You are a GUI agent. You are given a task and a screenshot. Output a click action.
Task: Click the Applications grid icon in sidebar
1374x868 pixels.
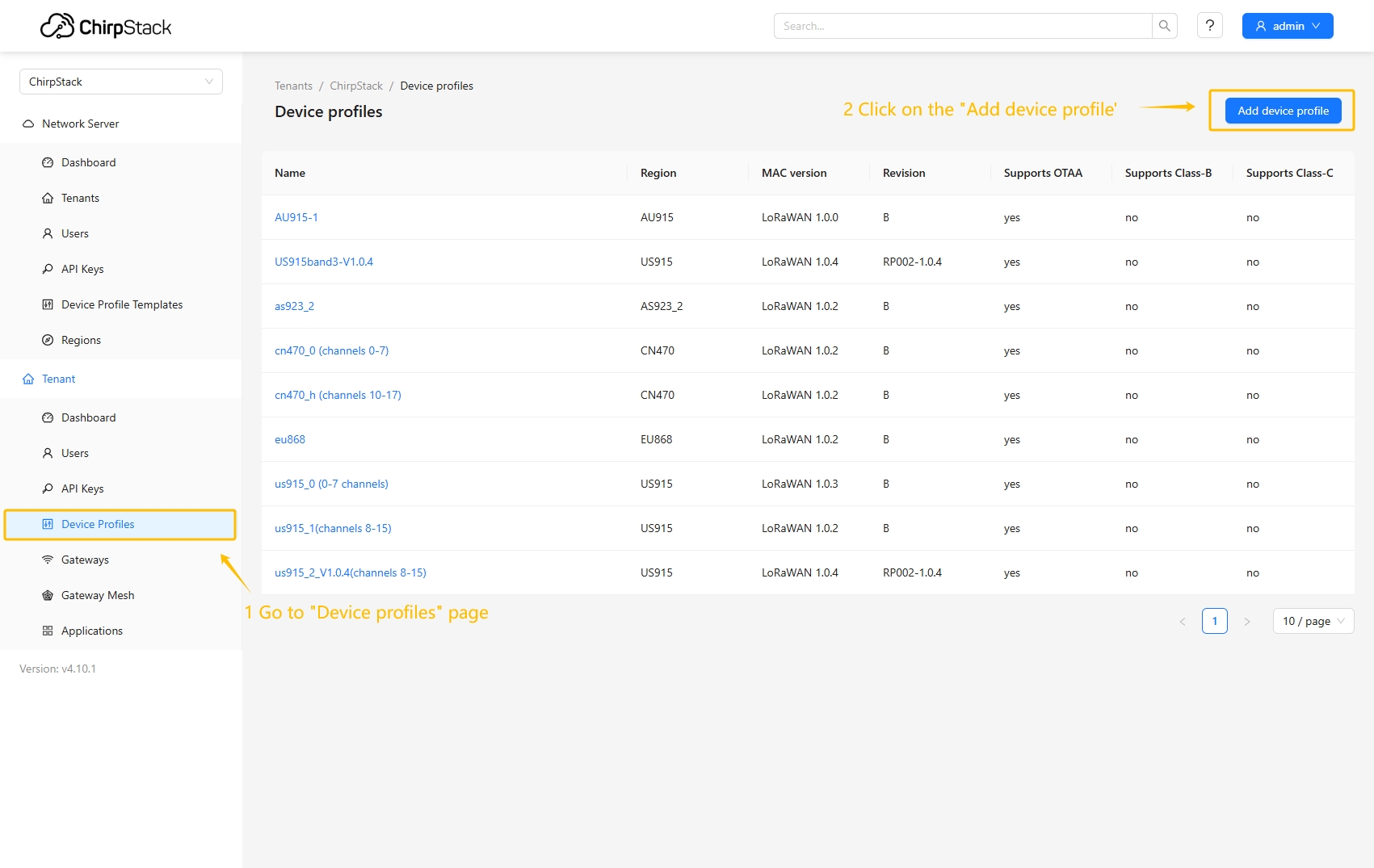click(48, 631)
